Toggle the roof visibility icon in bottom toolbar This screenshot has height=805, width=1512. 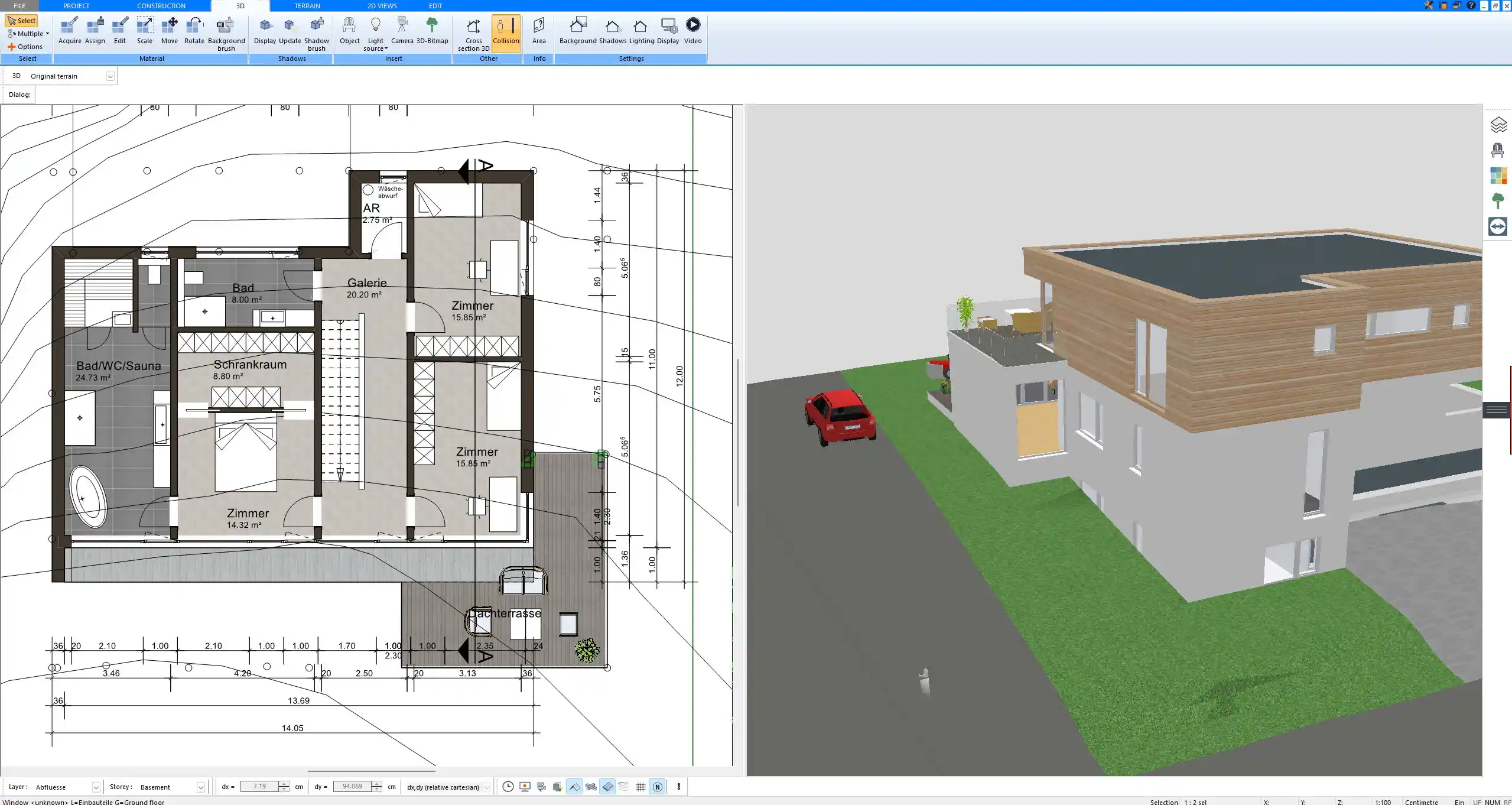pos(574,787)
